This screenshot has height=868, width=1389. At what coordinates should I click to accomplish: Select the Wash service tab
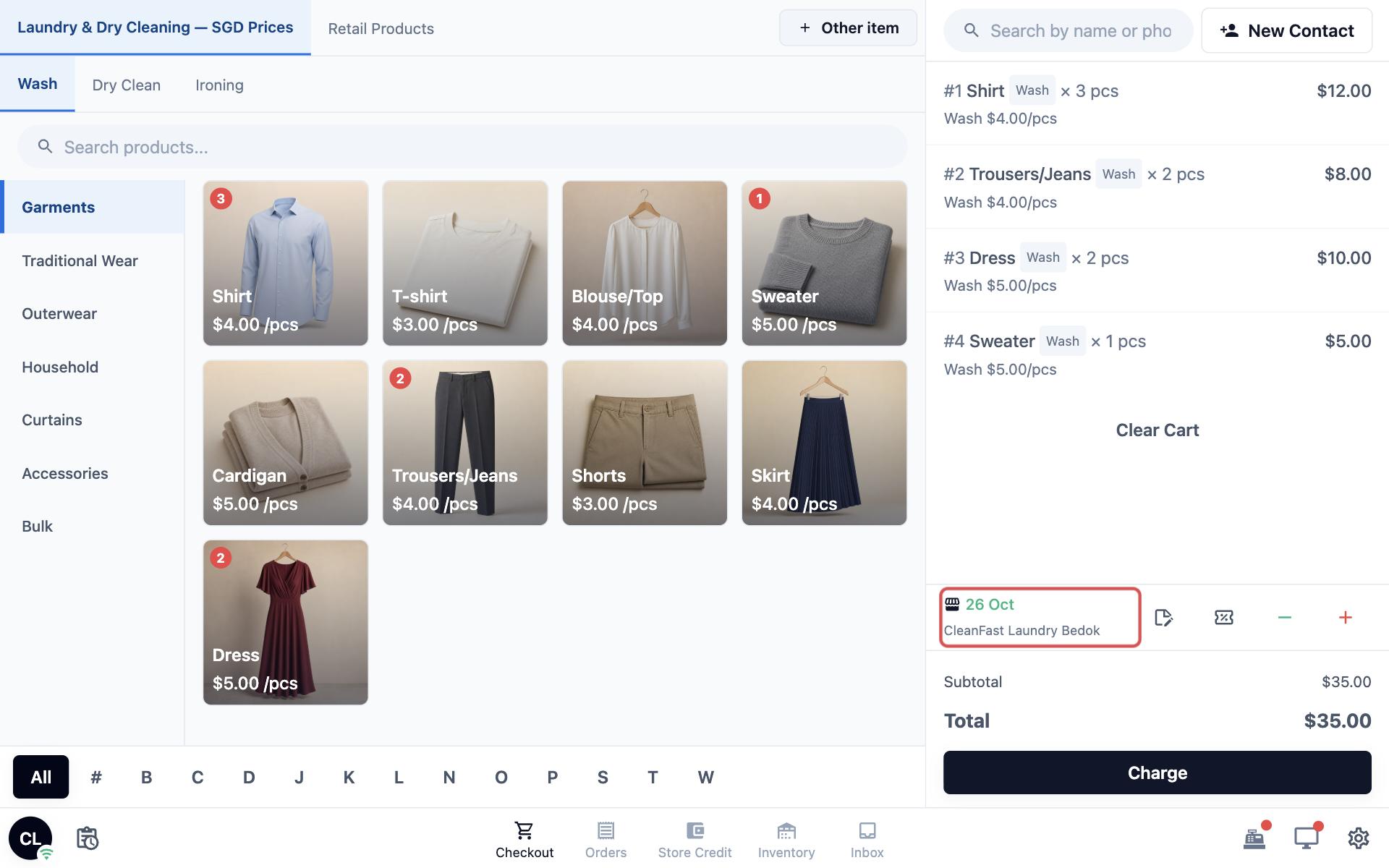pos(38,84)
